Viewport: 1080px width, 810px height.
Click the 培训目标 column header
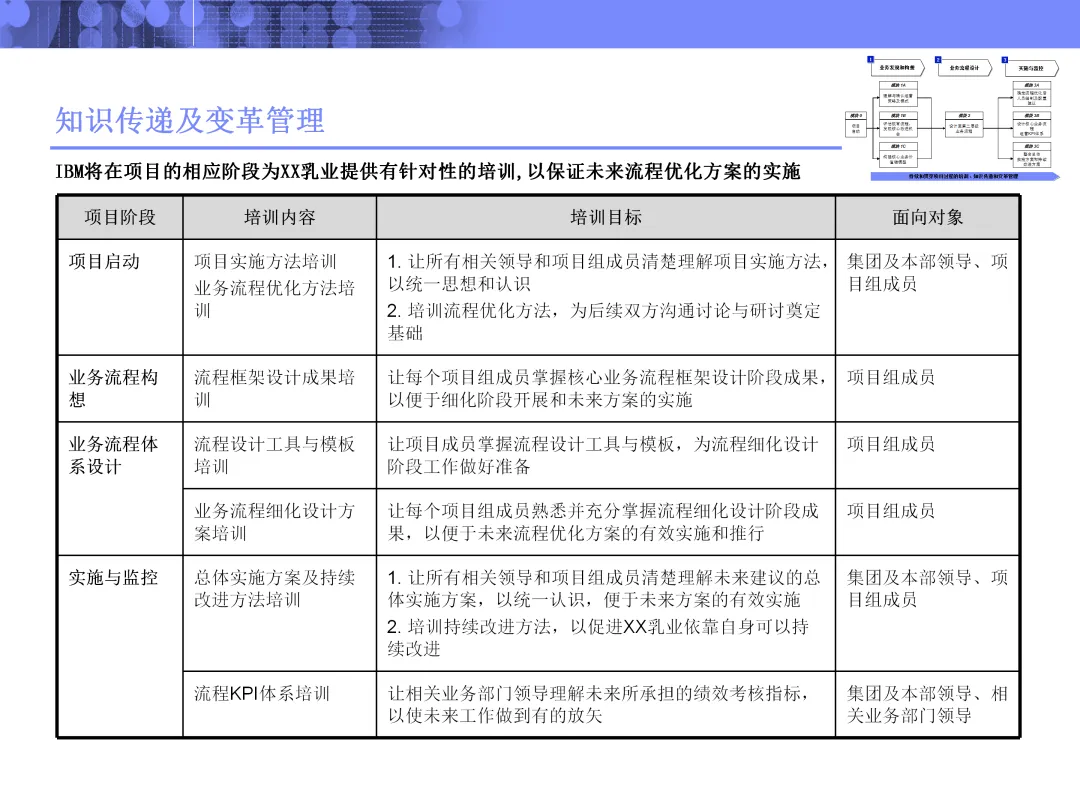[x=606, y=218]
